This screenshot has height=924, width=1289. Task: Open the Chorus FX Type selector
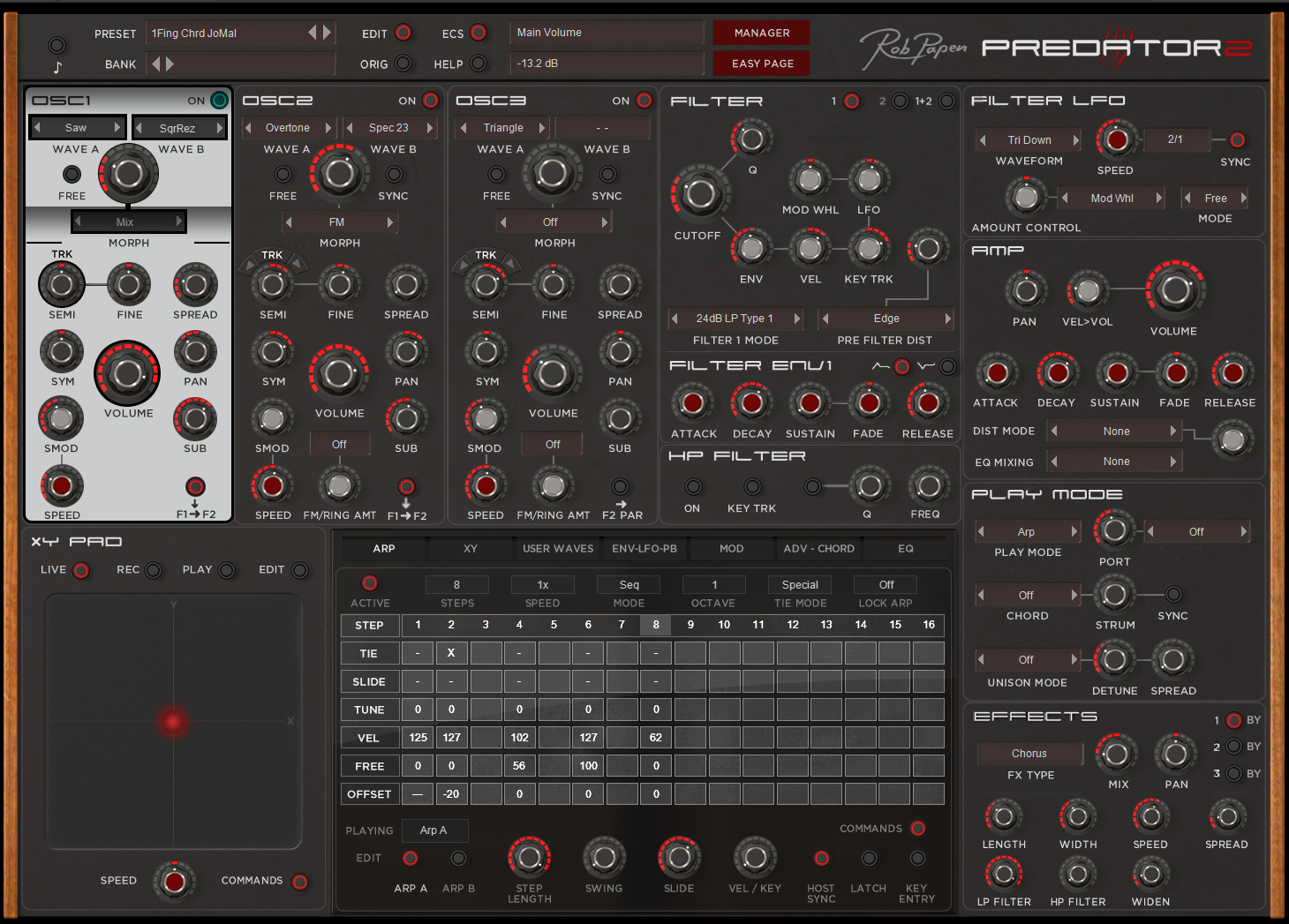coord(1029,754)
